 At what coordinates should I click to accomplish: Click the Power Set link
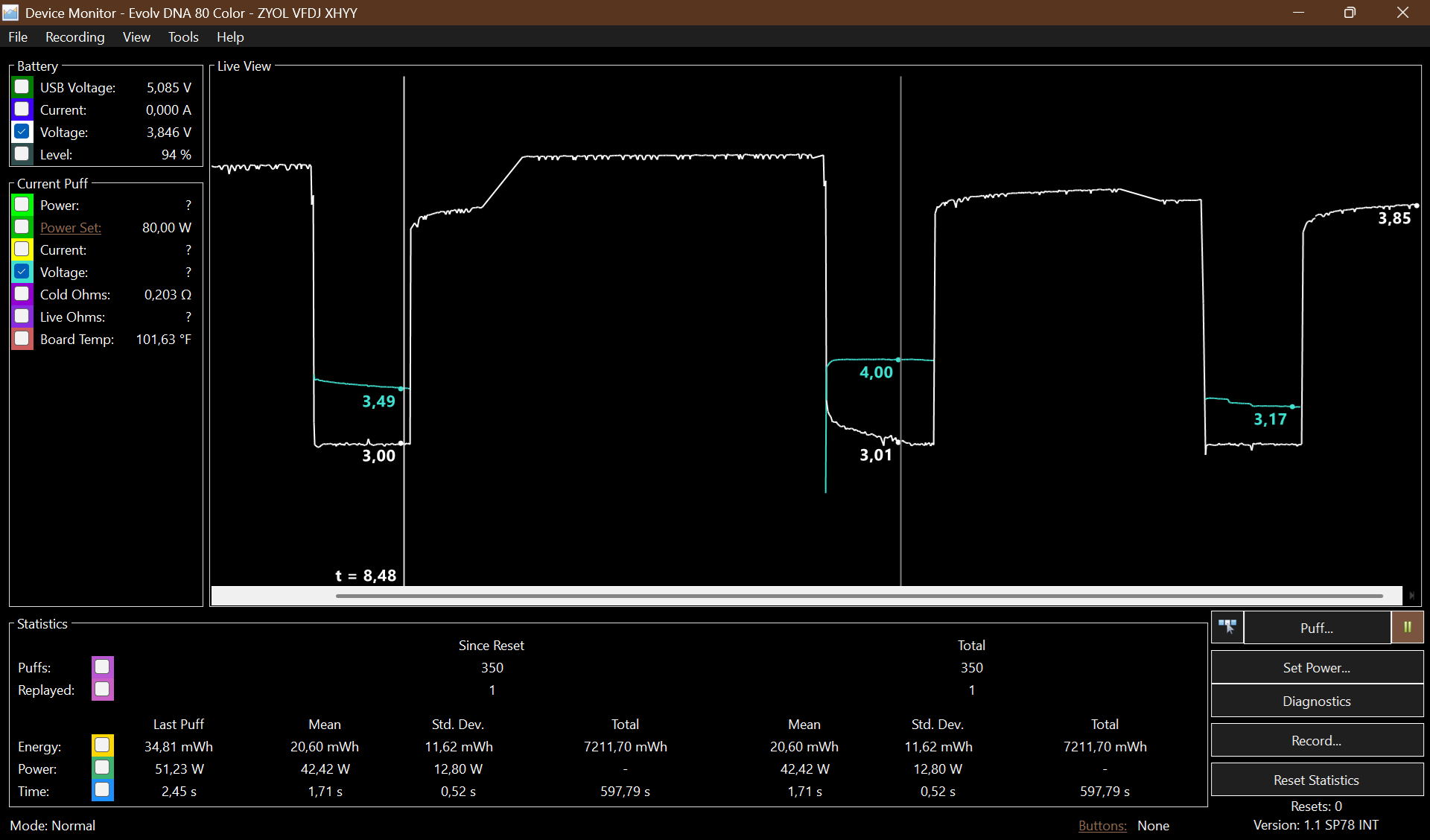click(71, 228)
